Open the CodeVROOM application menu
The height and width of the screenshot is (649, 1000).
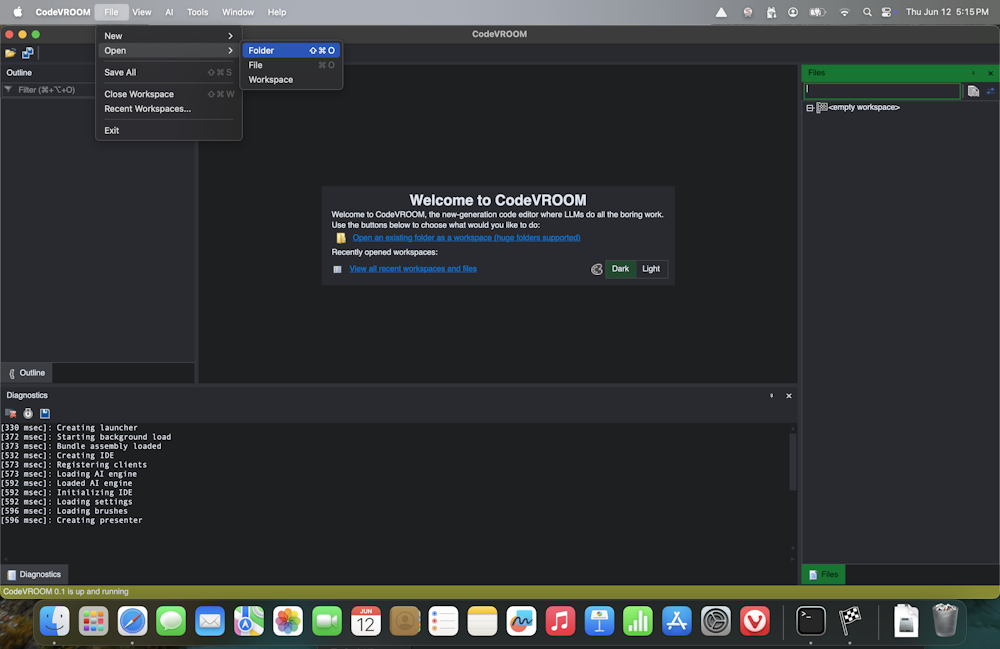(62, 12)
